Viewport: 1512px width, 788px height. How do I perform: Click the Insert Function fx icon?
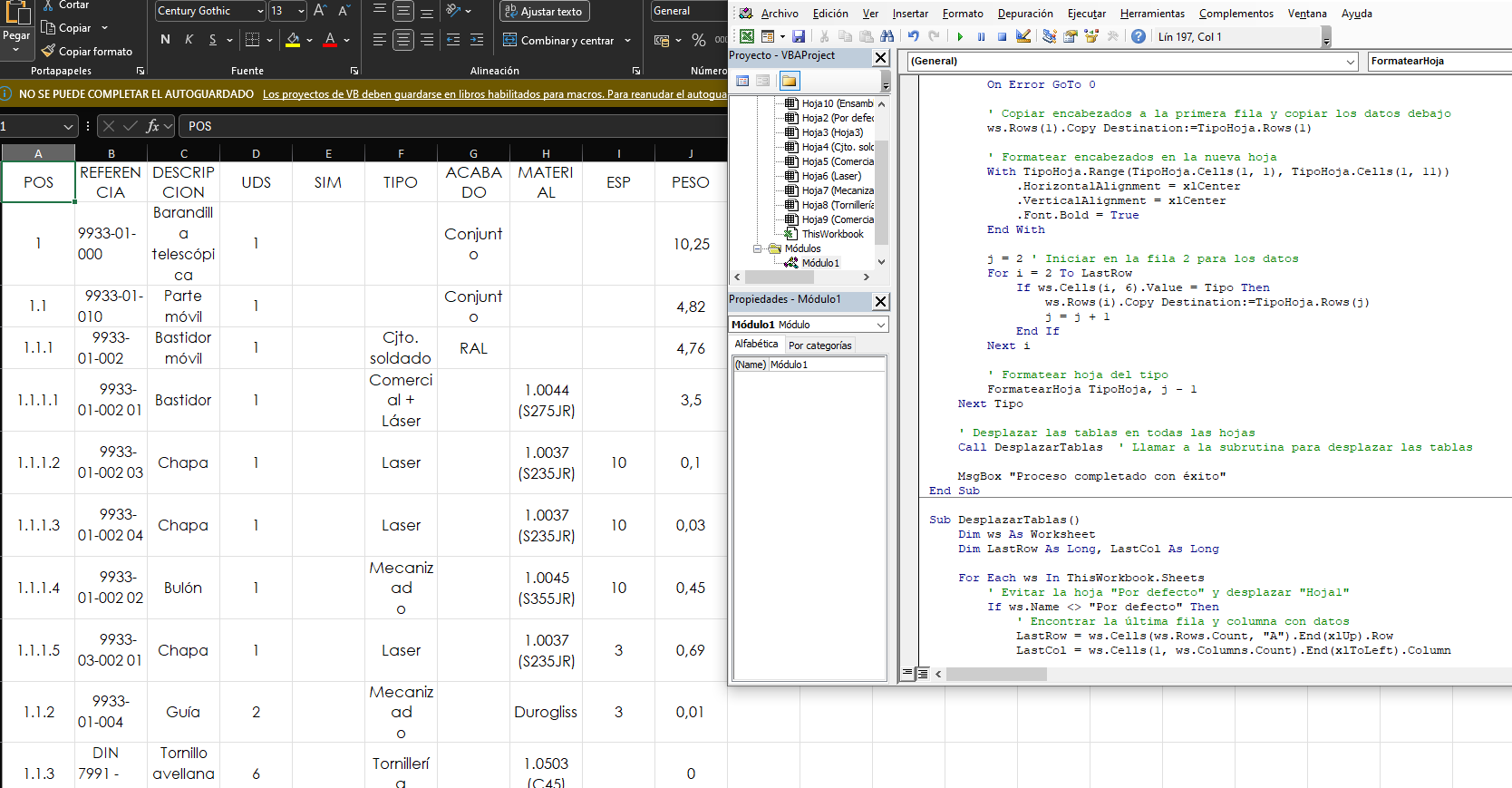[152, 126]
